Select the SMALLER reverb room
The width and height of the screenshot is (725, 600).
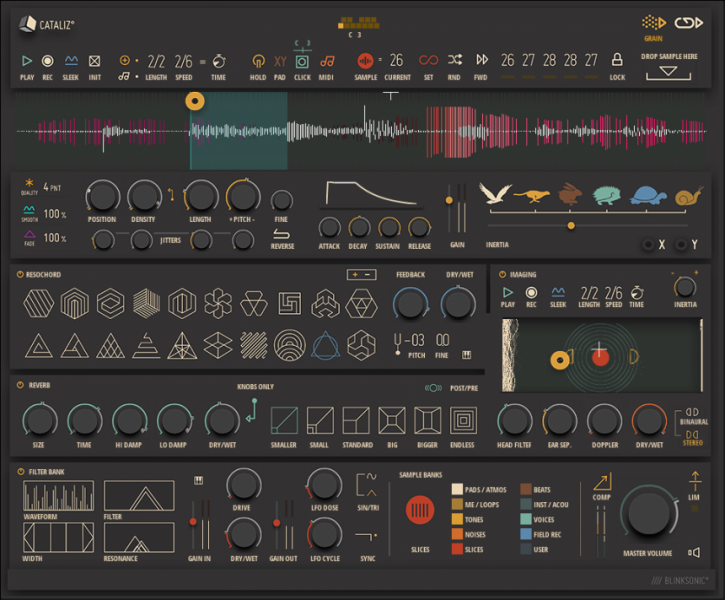[x=284, y=421]
